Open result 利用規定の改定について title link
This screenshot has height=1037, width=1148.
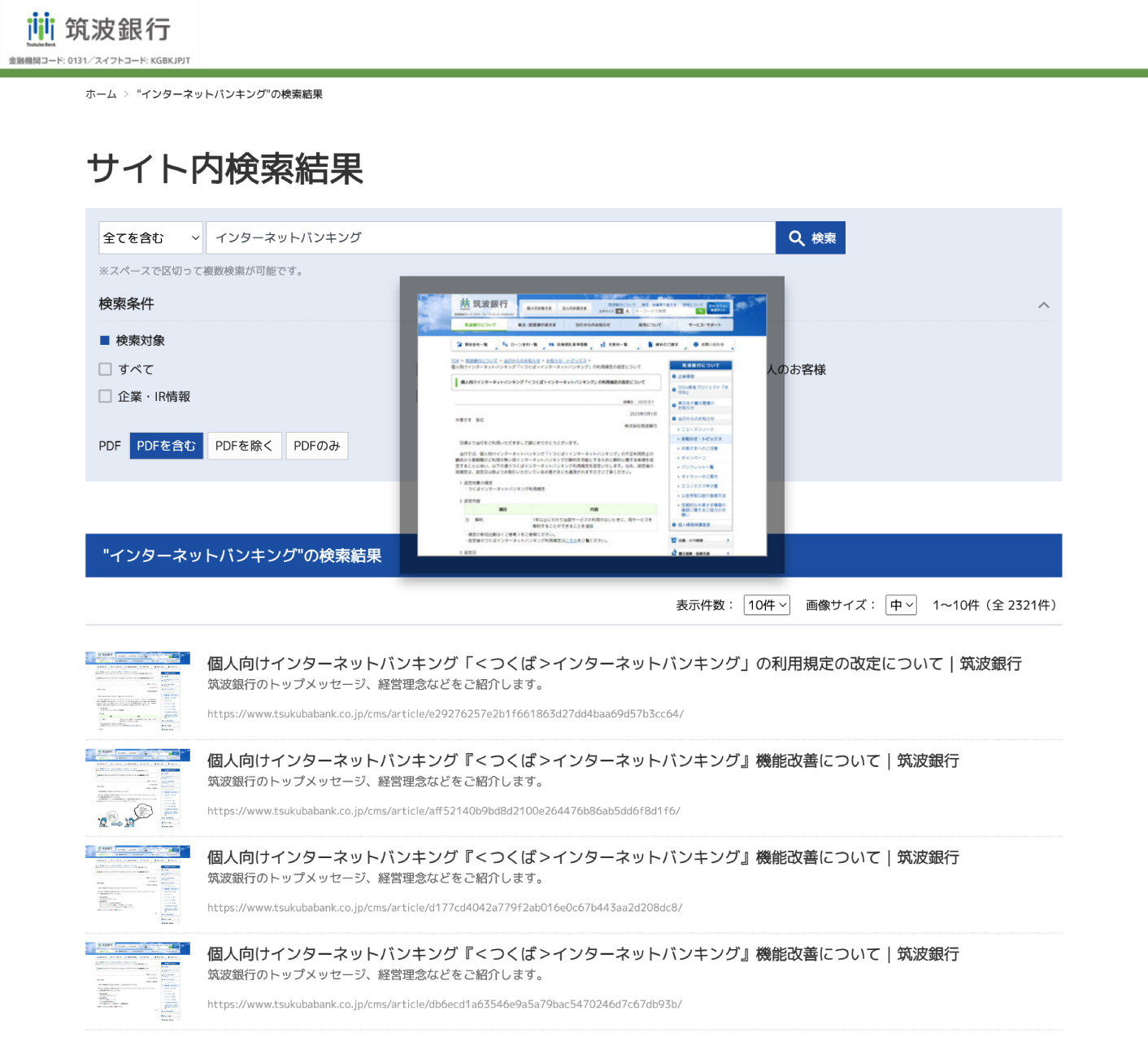point(614,664)
